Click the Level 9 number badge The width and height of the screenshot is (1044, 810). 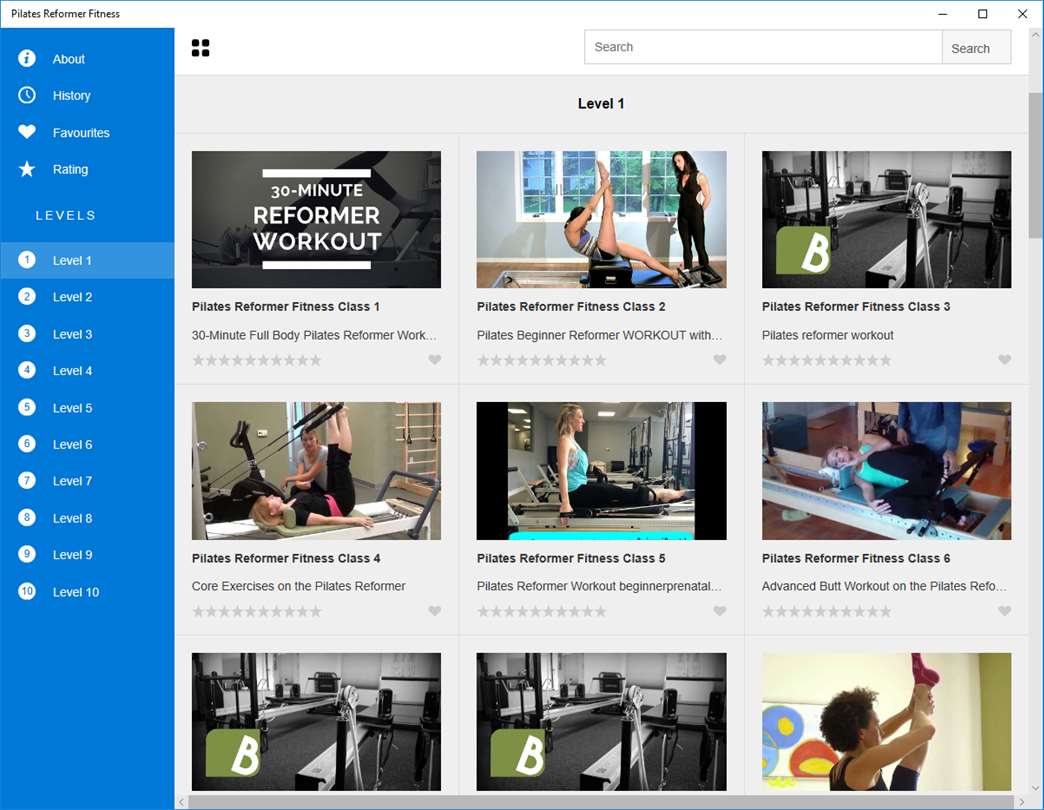27,554
